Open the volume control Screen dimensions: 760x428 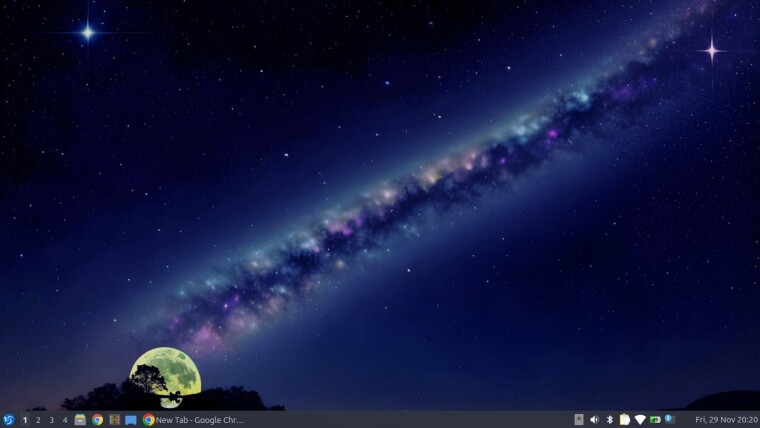[594, 420]
